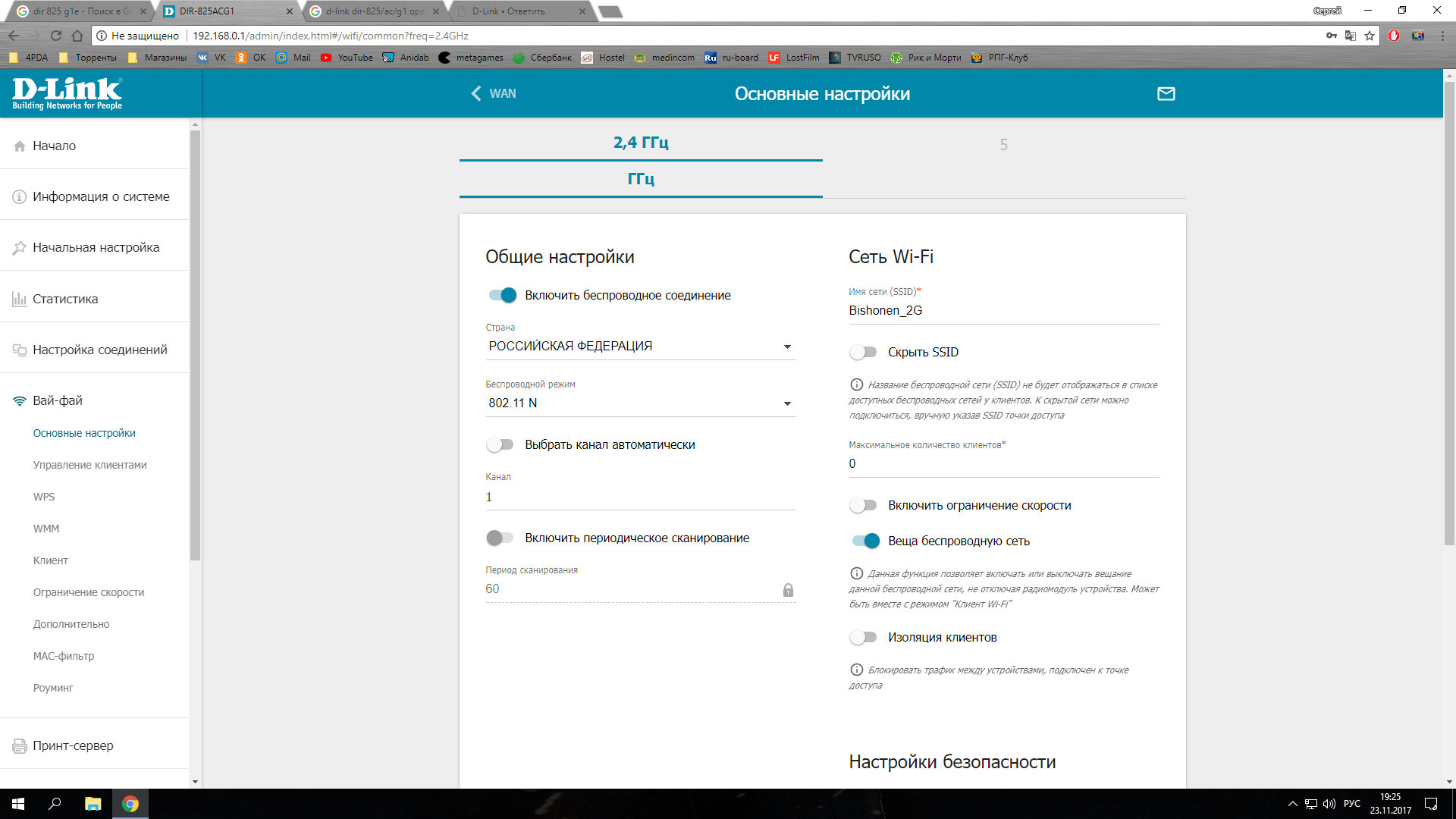This screenshot has width=1456, height=819.
Task: Click the printer icon beside Принт-сервер
Action: click(20, 746)
